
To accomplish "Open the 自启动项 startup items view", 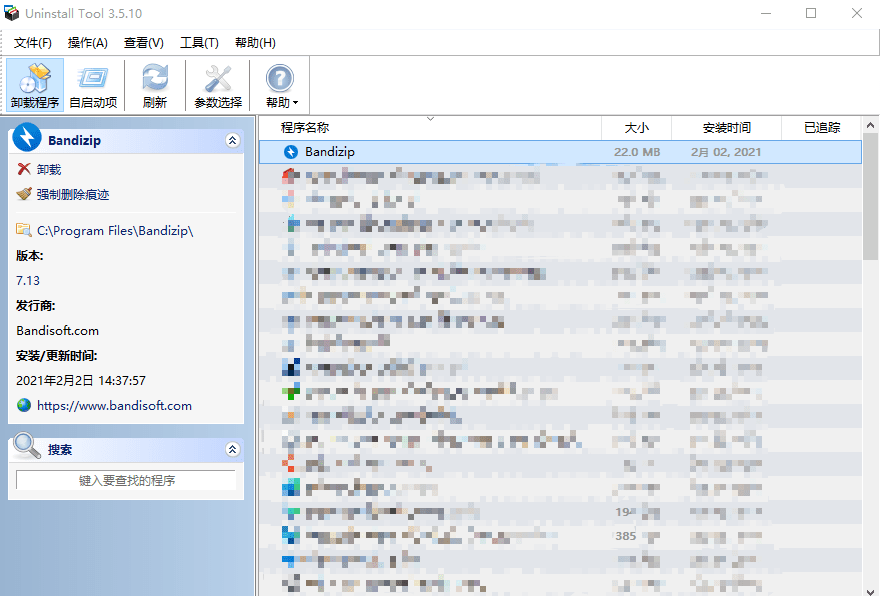I will [x=93, y=85].
